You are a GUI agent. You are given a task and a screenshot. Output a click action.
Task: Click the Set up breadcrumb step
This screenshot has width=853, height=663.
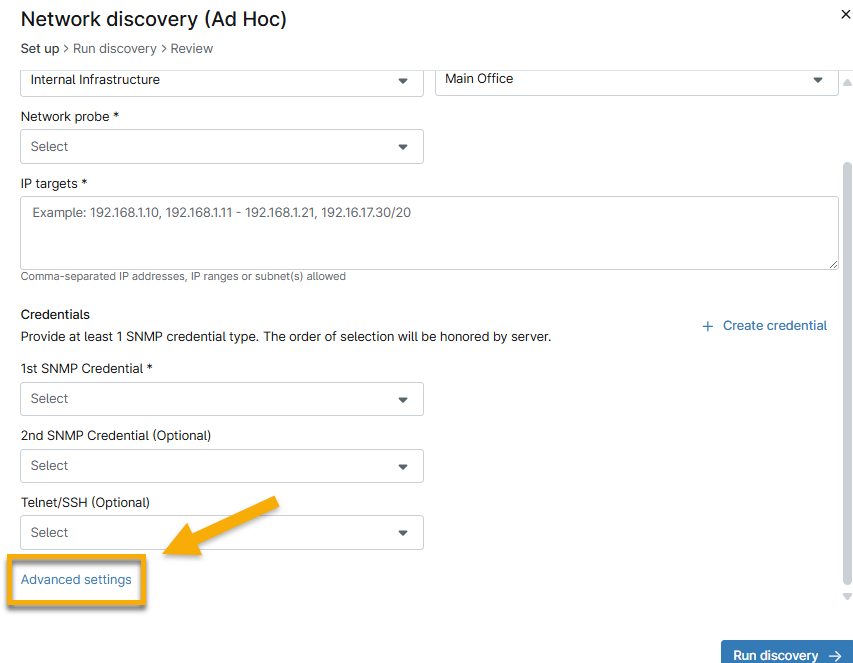click(41, 48)
